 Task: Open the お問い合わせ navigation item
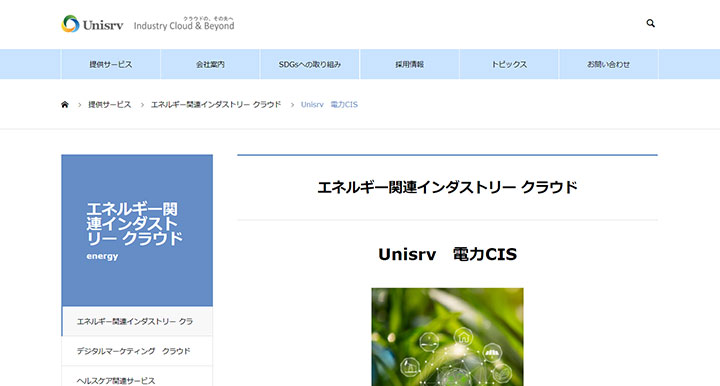click(x=608, y=64)
